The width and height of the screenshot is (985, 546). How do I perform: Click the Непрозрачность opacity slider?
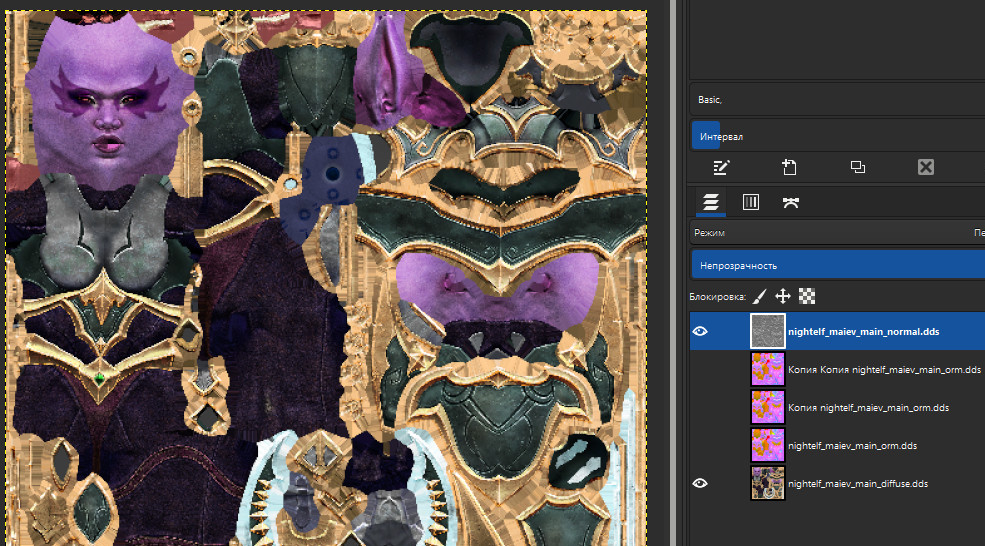point(836,266)
